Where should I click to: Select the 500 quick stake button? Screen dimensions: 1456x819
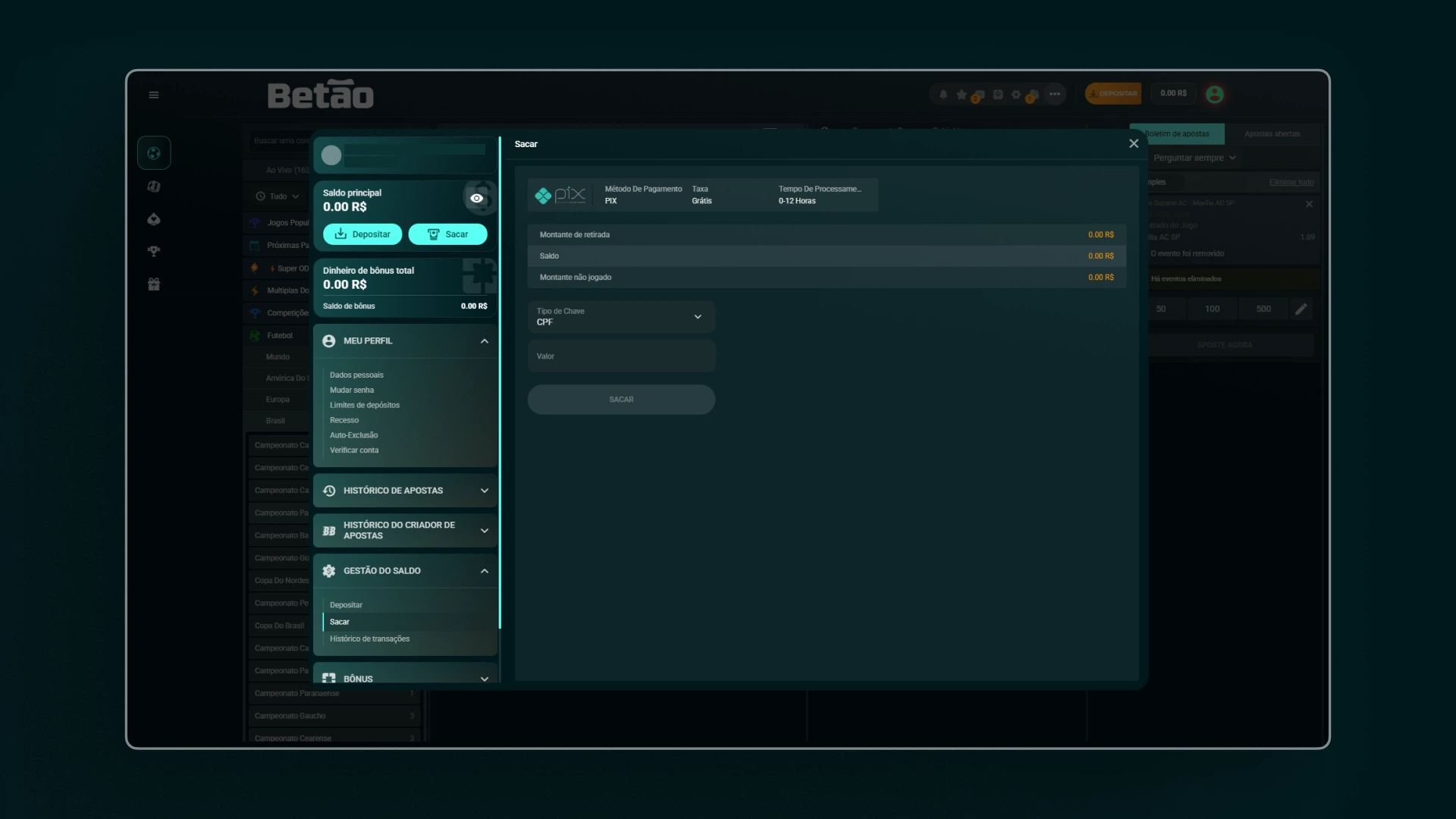click(x=1263, y=309)
